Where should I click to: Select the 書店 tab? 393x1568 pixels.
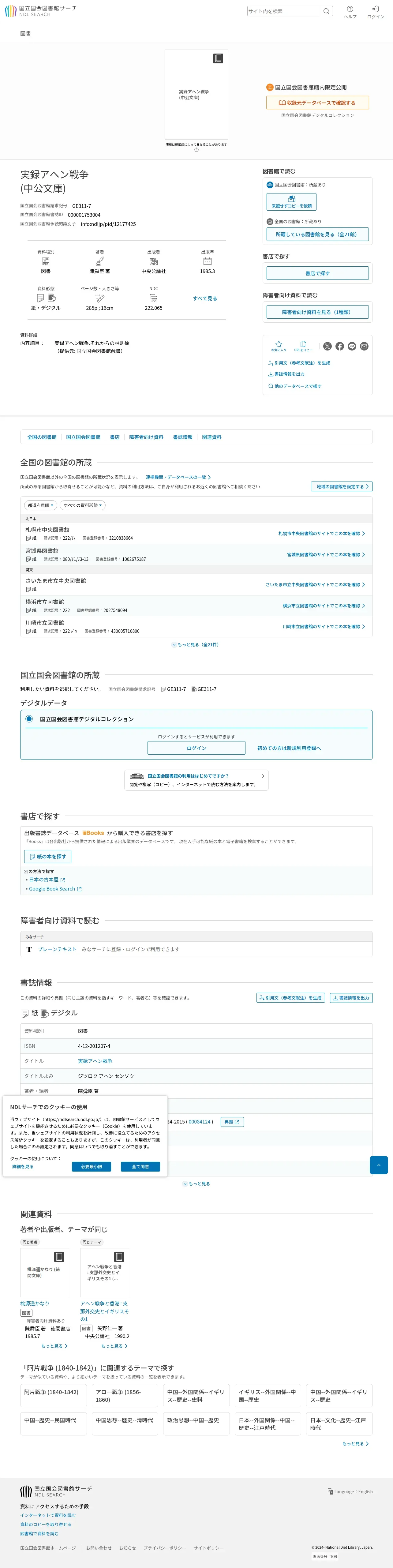coord(115,437)
